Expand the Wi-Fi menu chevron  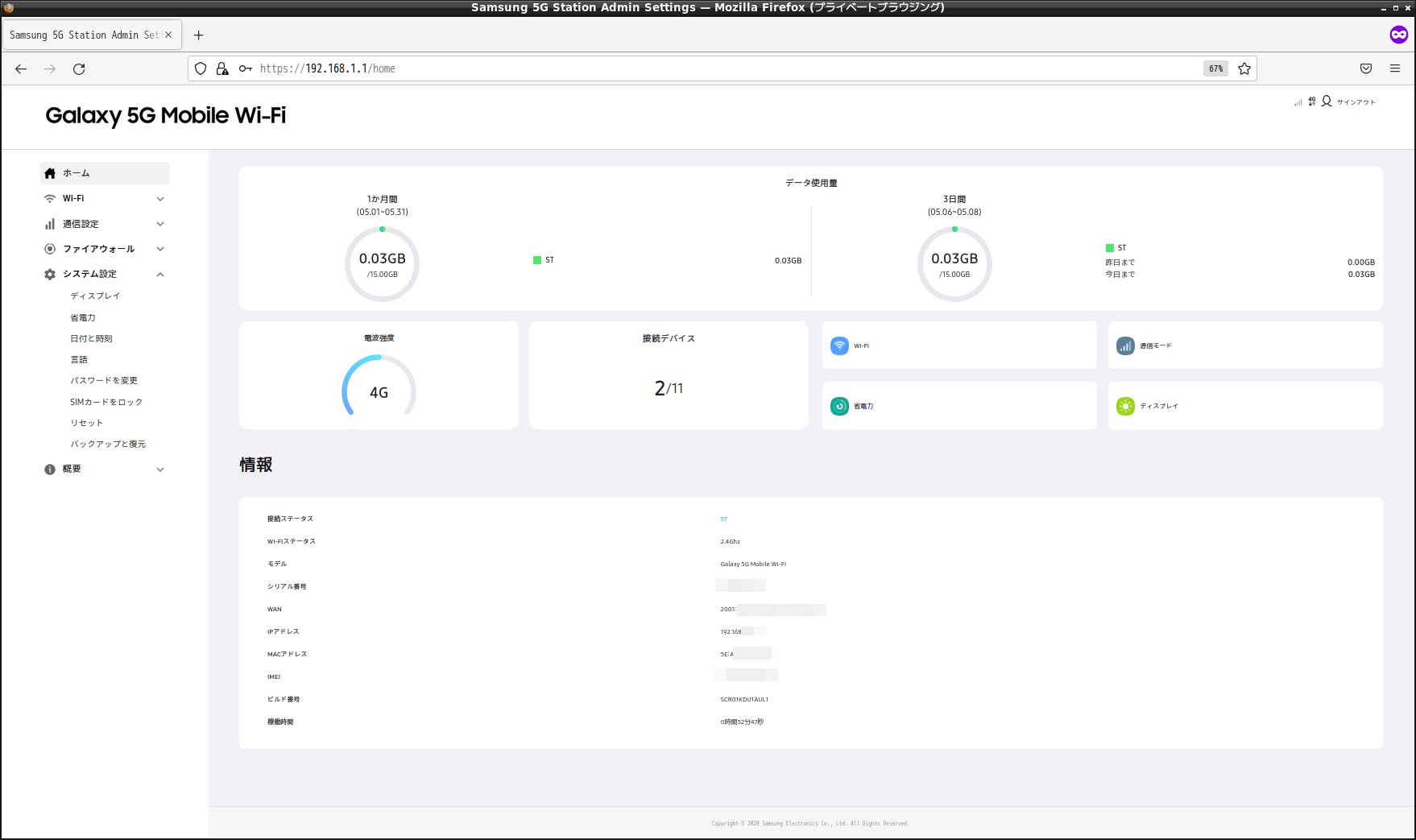pos(160,199)
